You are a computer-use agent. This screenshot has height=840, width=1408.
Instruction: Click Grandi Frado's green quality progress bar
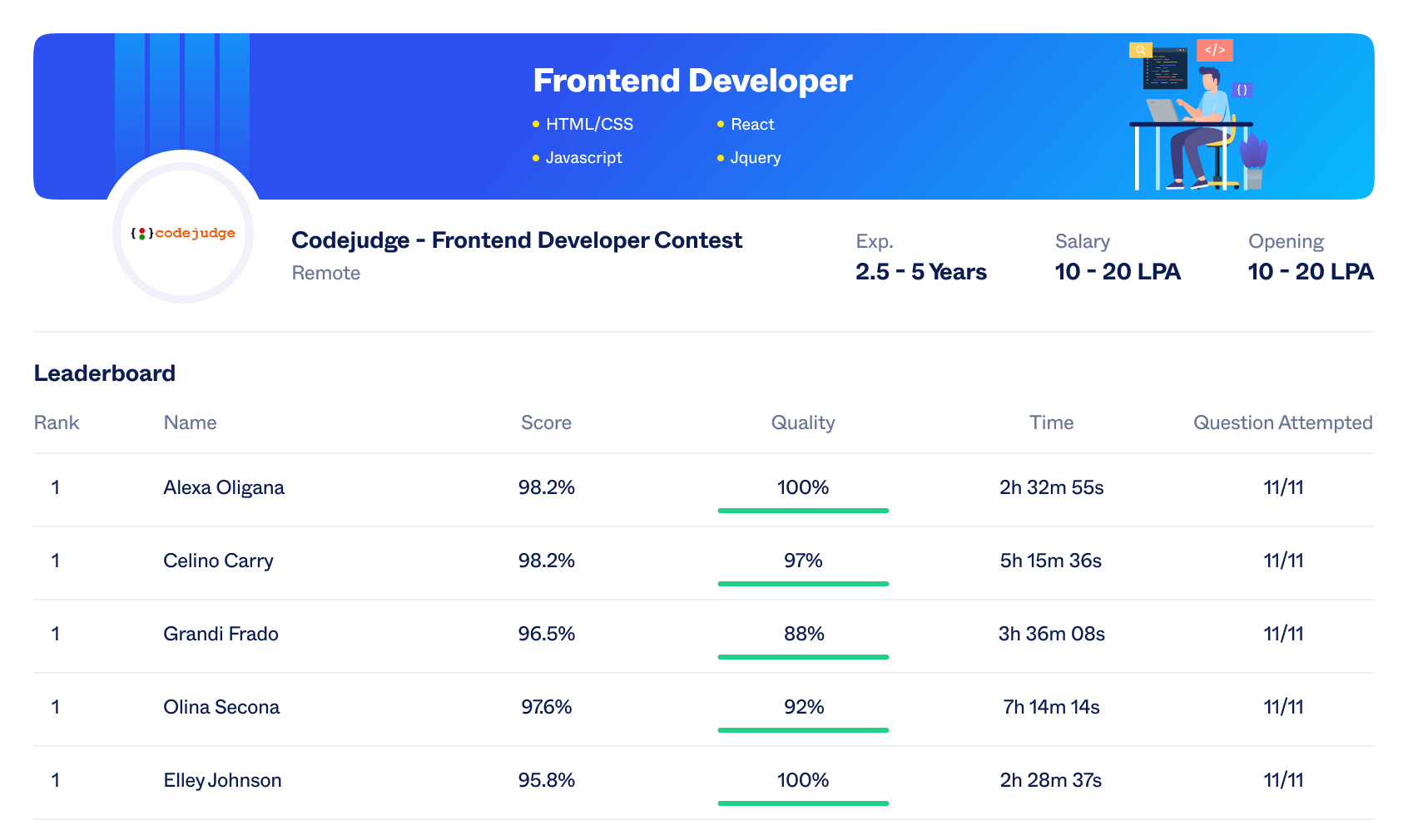[802, 657]
